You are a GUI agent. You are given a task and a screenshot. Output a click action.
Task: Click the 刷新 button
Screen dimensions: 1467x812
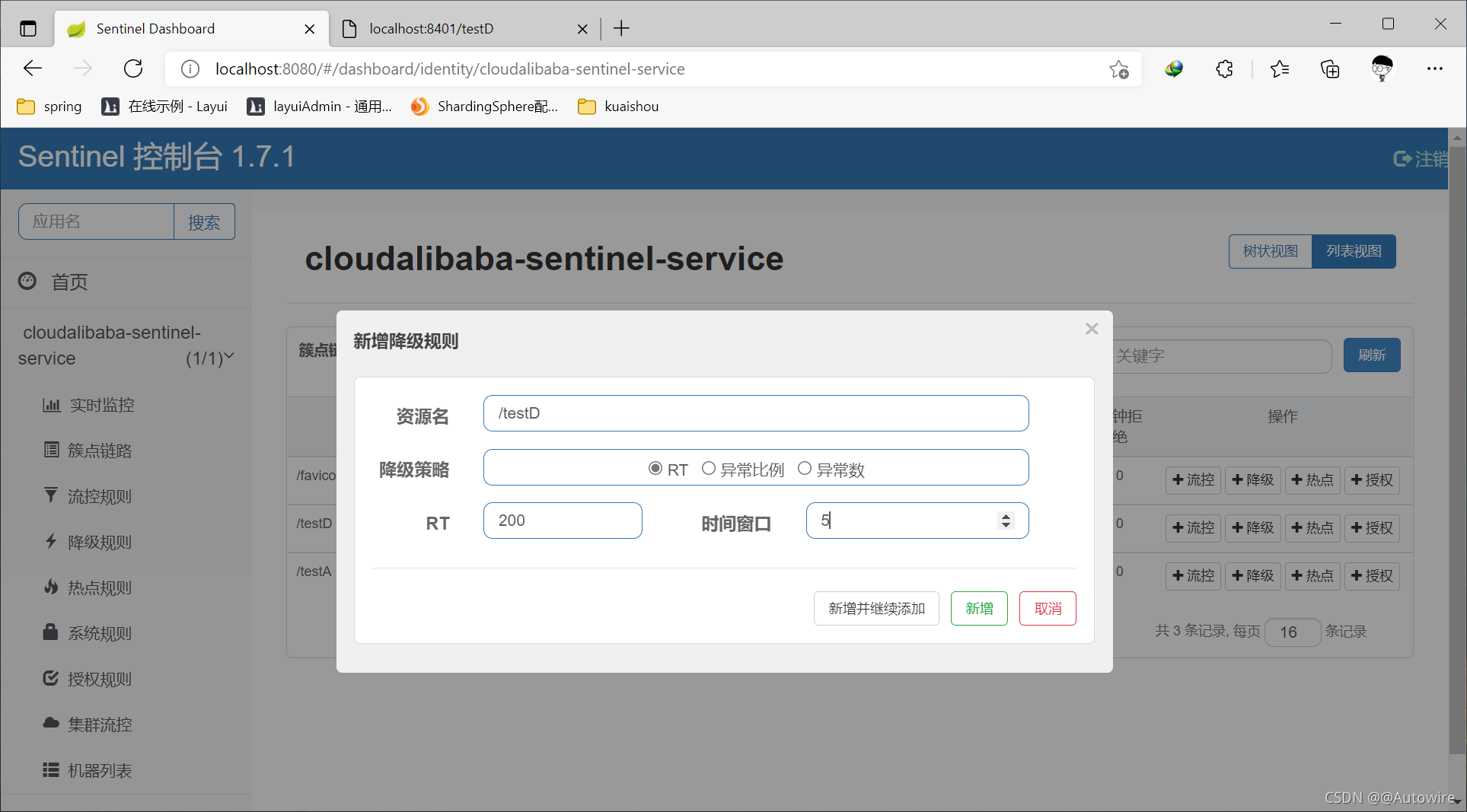[1372, 355]
